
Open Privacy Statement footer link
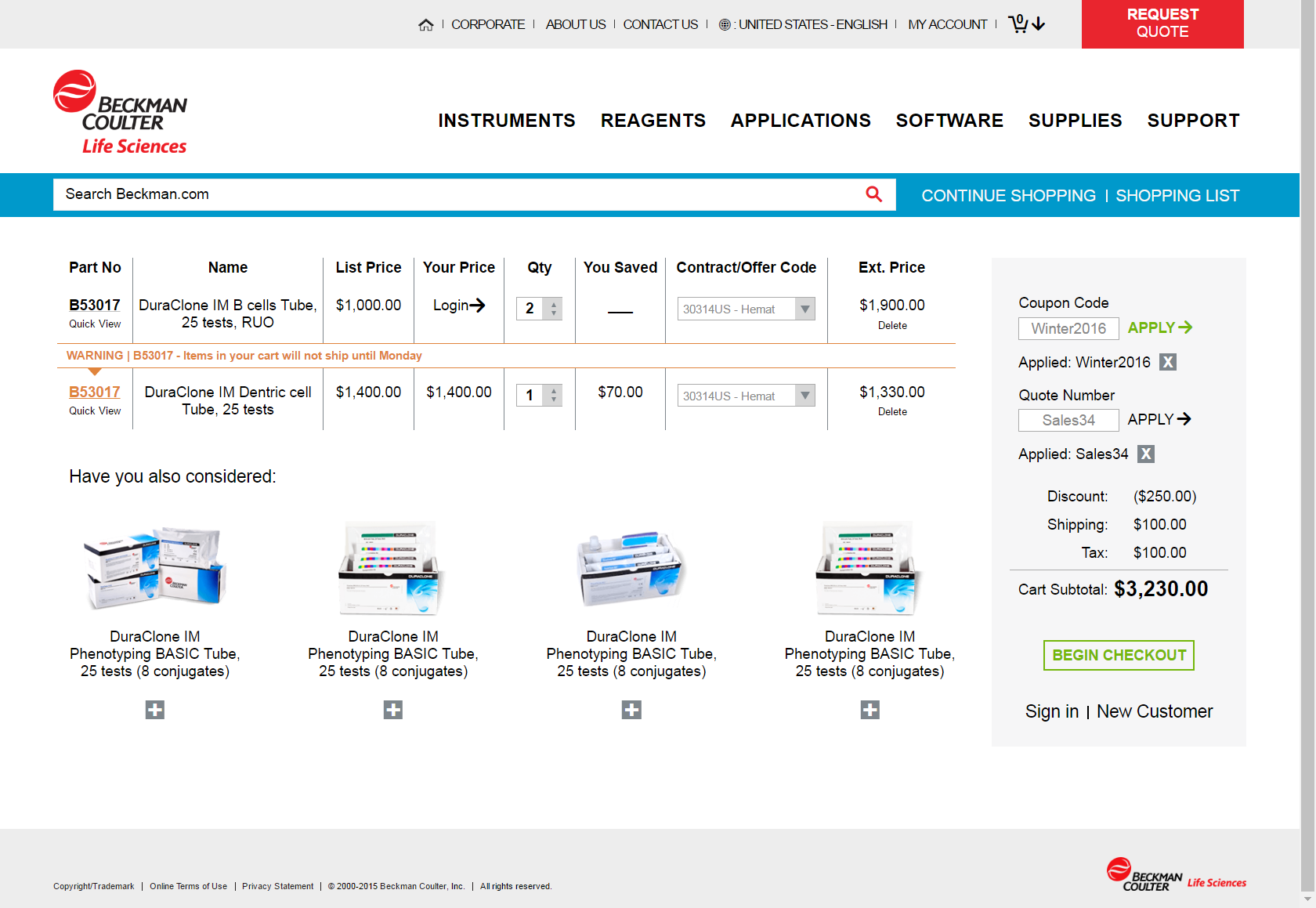click(x=278, y=886)
